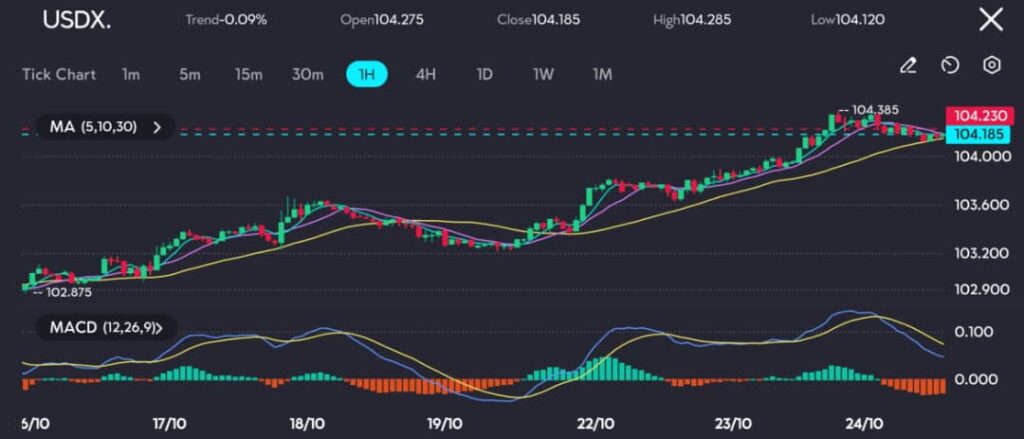This screenshot has height=439, width=1024.
Task: Select the 1m timeframe
Action: 130,74
